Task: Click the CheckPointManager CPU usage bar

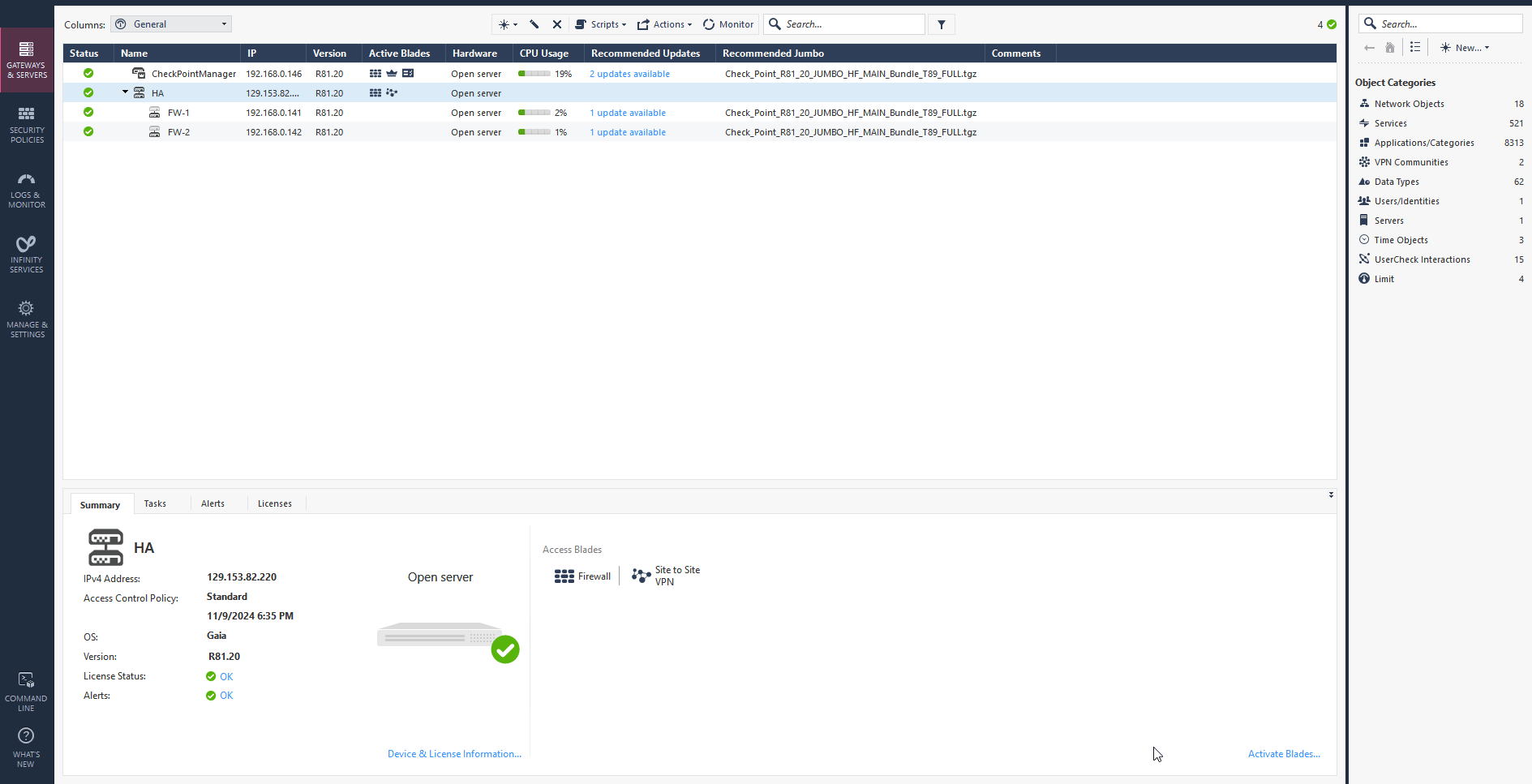Action: point(534,74)
